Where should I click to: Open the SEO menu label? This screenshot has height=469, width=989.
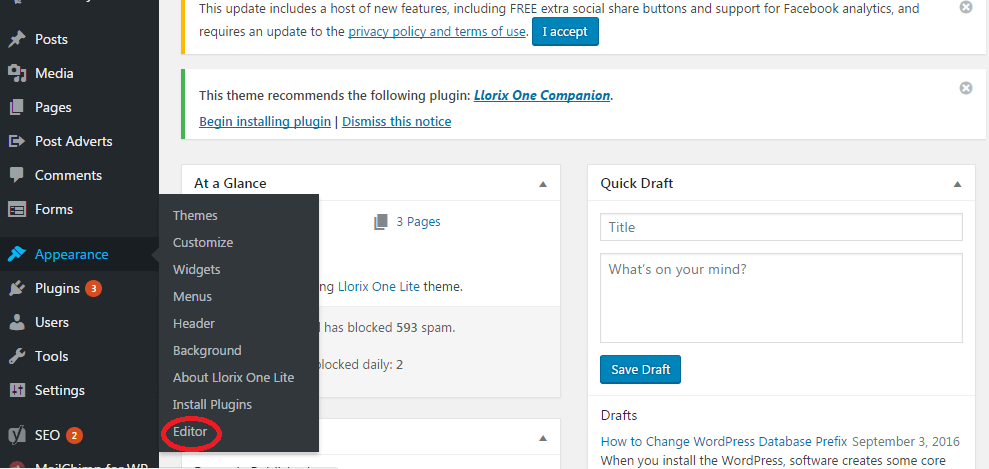[47, 435]
